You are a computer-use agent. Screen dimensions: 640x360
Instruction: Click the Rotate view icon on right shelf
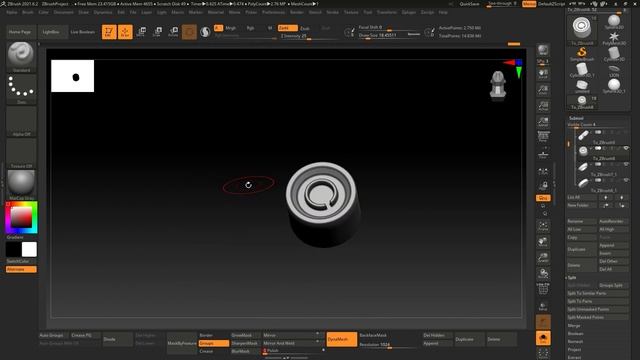543,273
